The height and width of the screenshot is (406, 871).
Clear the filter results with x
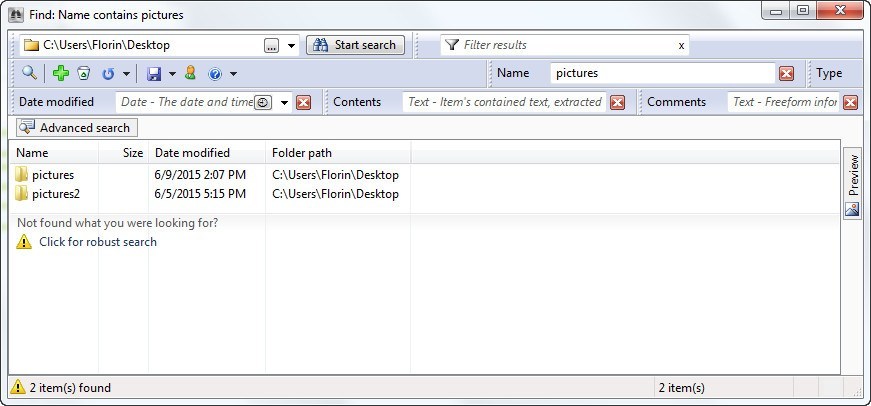[x=681, y=46]
